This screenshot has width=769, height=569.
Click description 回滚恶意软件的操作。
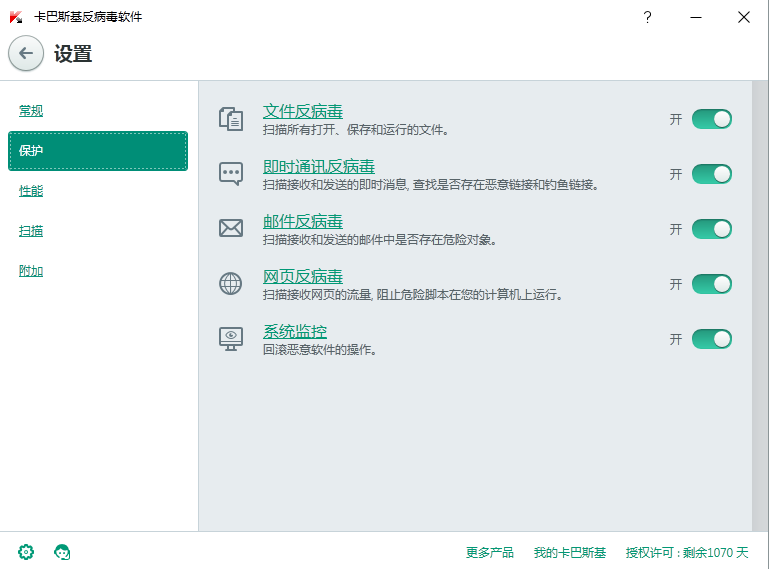click(x=320, y=350)
